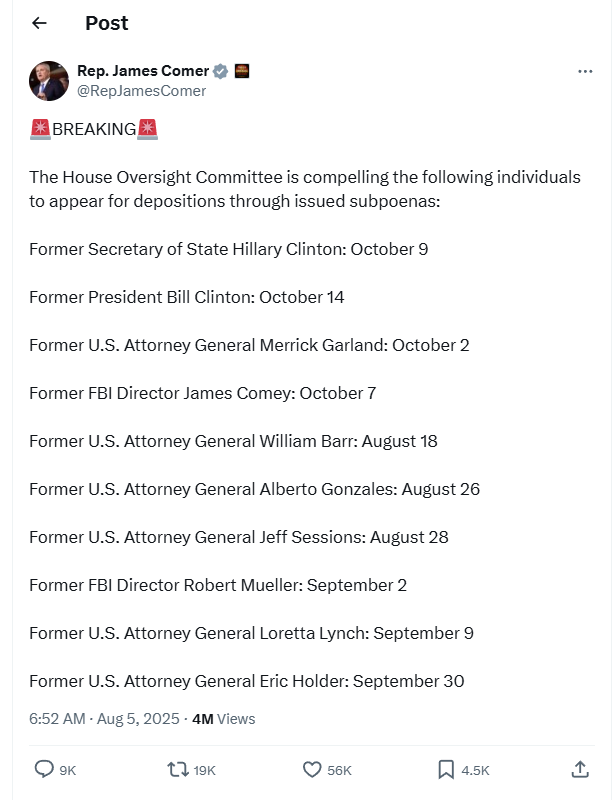Click the 4.5K bookmarks count
This screenshot has width=613, height=800.
(475, 770)
